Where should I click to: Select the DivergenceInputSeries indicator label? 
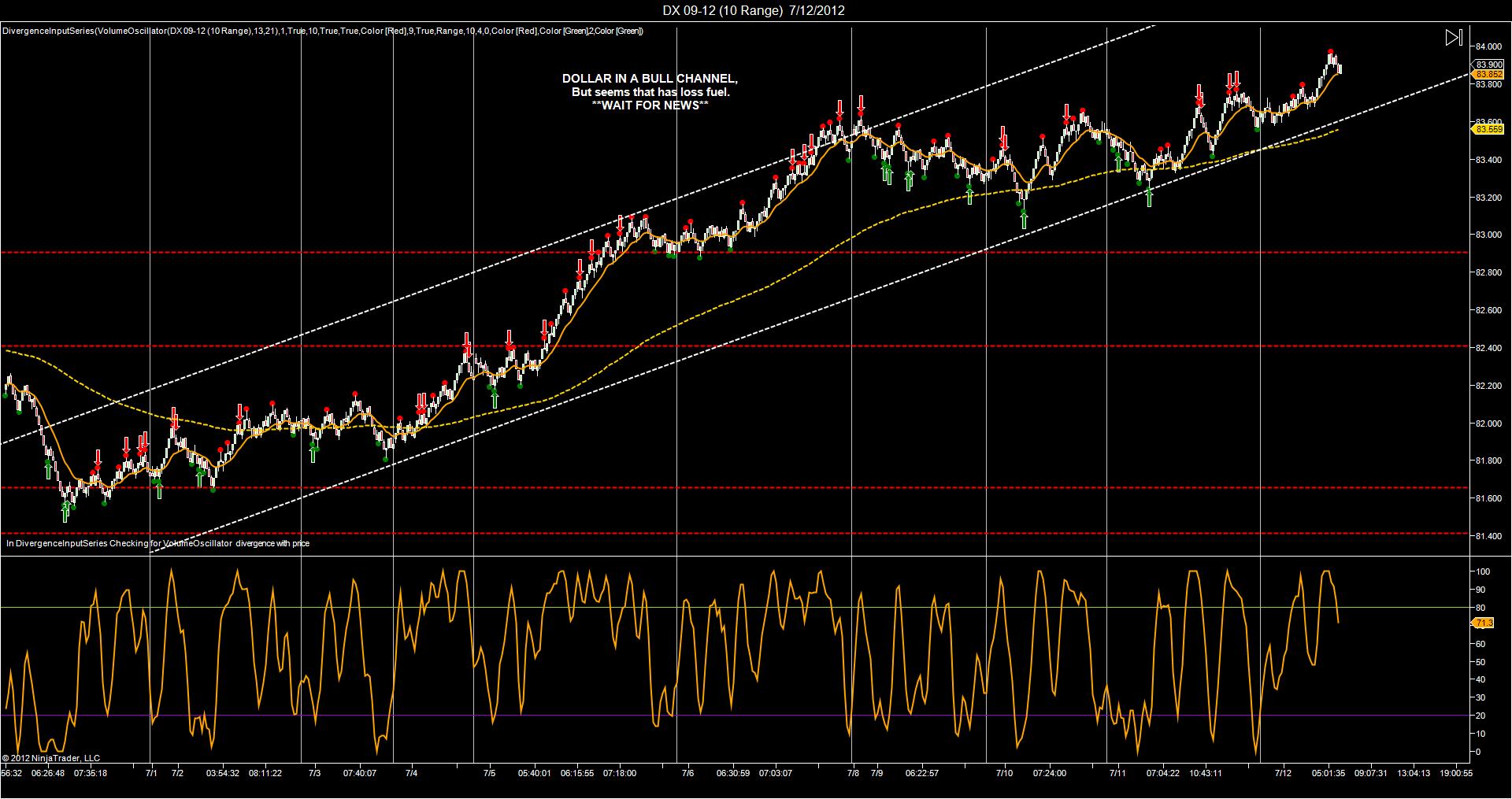tap(323, 31)
